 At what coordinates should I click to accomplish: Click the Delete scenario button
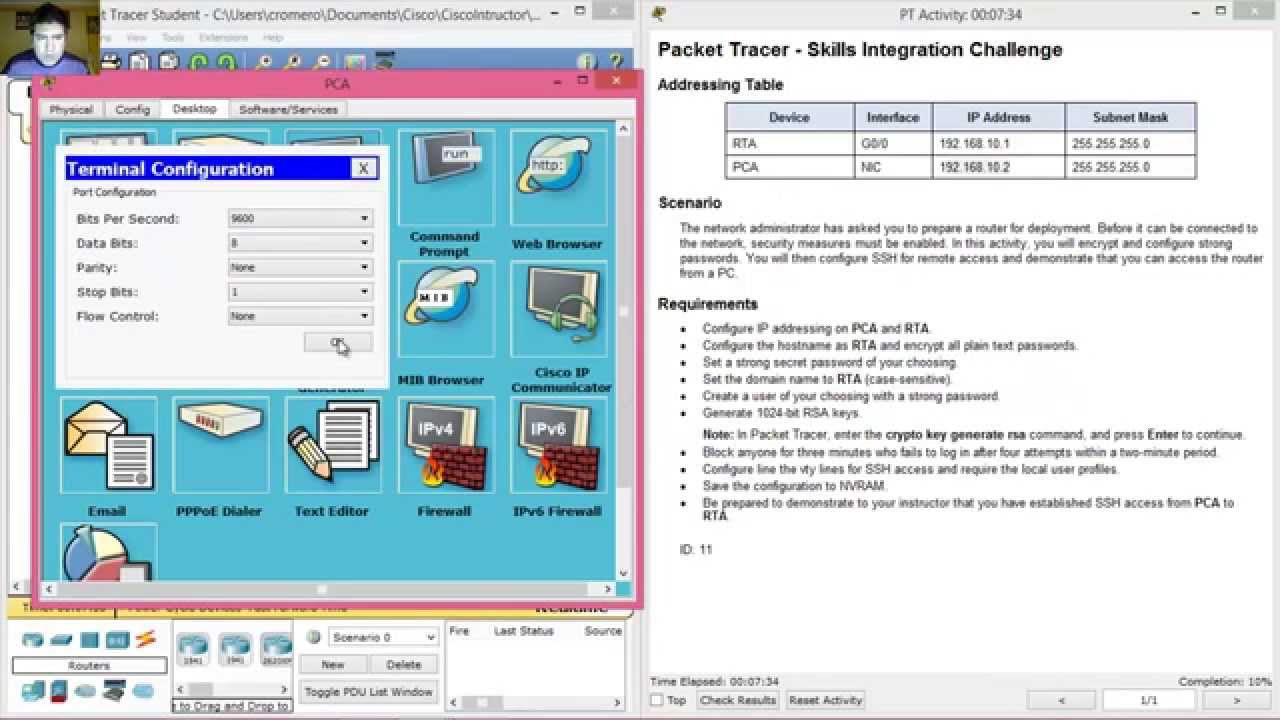(404, 664)
